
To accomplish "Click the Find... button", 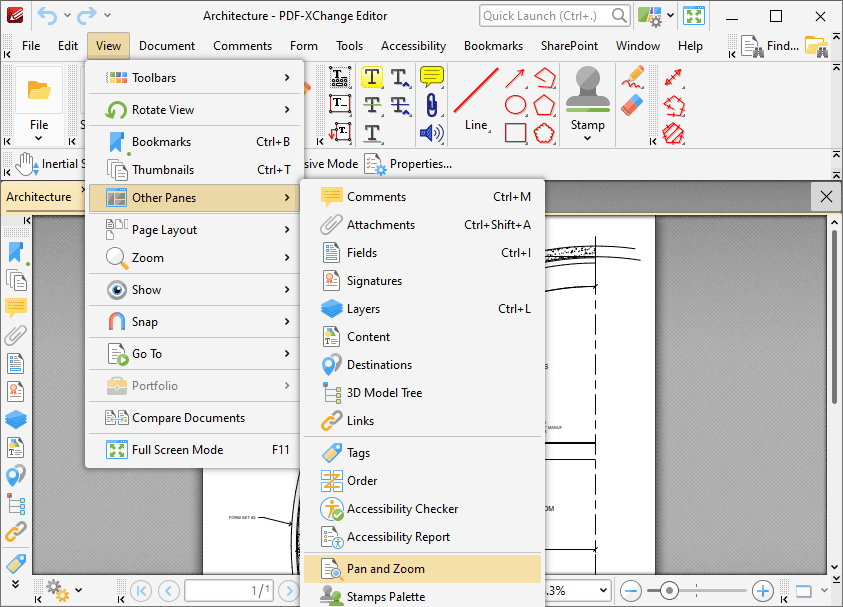I will tap(770, 46).
